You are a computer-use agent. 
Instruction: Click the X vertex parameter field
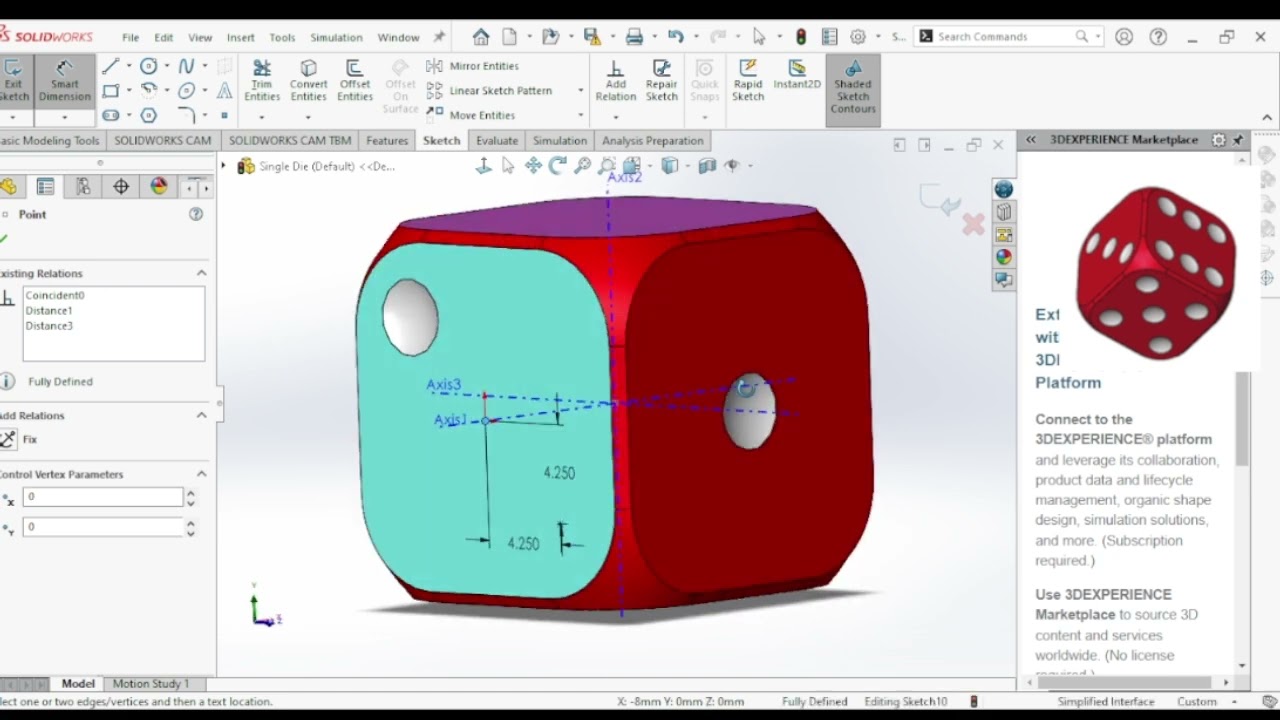click(103, 496)
